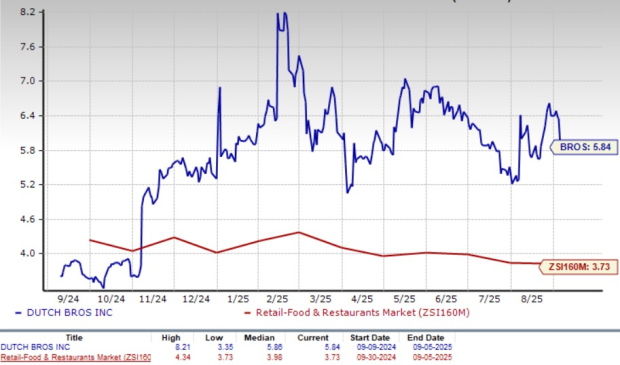Screen dimensions: 620x365
Task: Click the 12/24 x-axis label
Action: click(196, 299)
